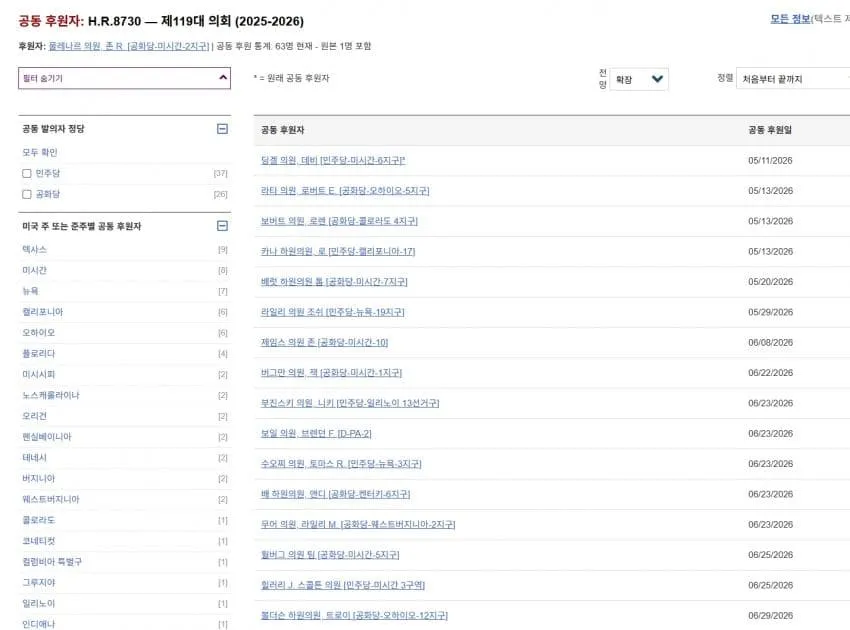The height and width of the screenshot is (630, 850).
Task: Select the 공동 후원자 column header
Action: (282, 130)
